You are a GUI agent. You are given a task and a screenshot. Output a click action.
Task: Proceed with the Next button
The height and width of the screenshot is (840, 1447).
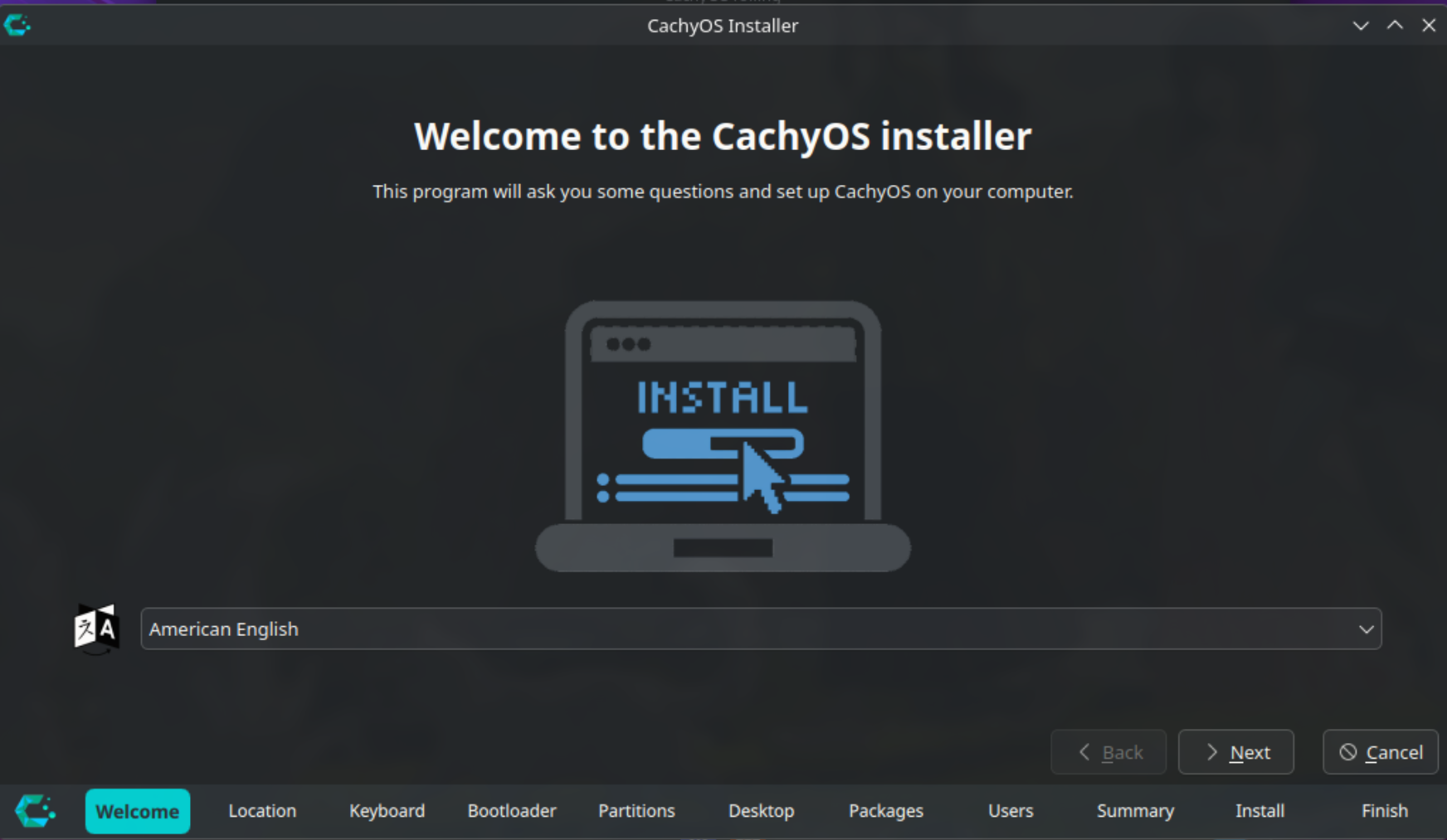pyautogui.click(x=1236, y=752)
